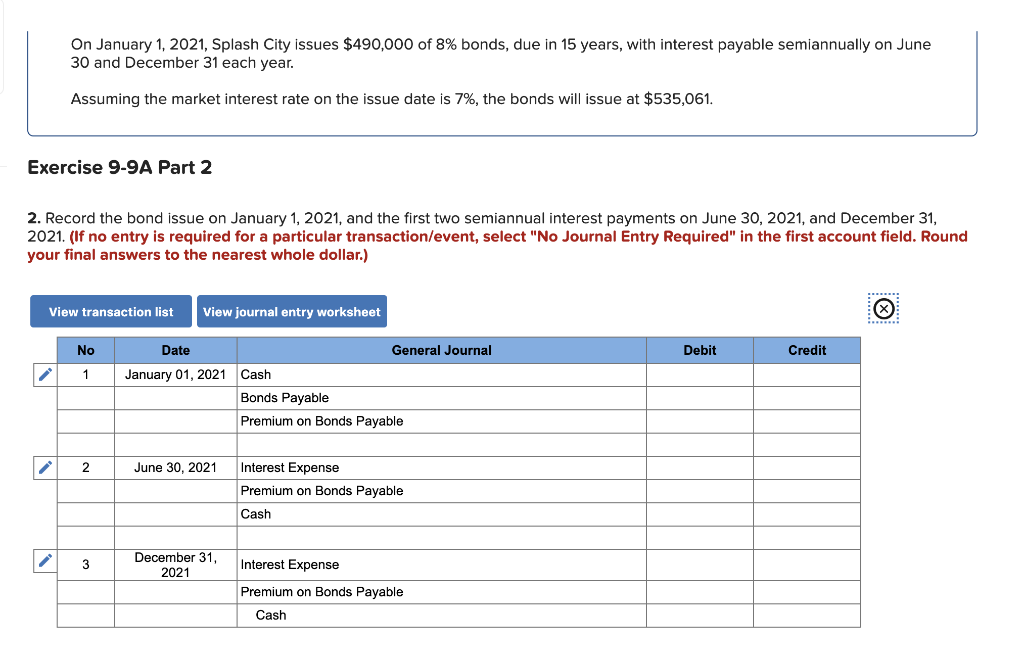This screenshot has width=1024, height=660.
Task: Select the Cash account field in entry 1
Action: click(440, 374)
